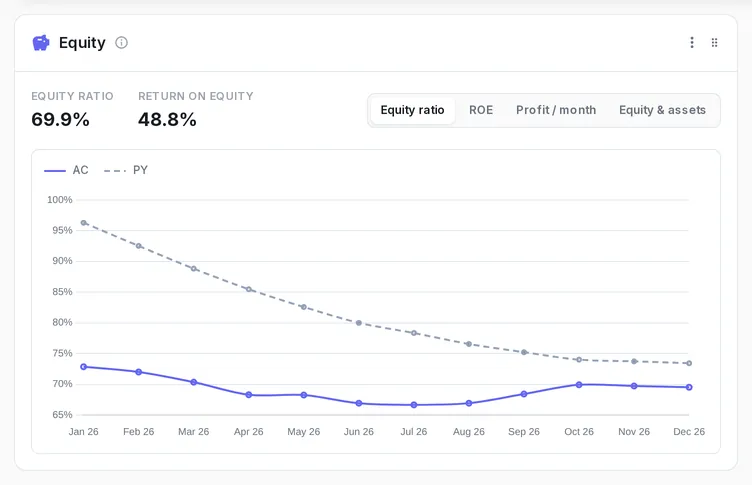752x485 pixels.
Task: Switch to the Profit / month tab
Action: 556,110
